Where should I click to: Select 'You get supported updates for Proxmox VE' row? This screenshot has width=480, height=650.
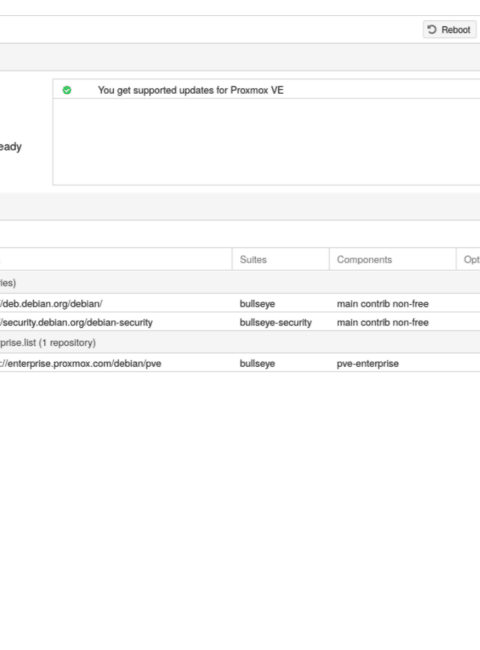pyautogui.click(x=267, y=90)
